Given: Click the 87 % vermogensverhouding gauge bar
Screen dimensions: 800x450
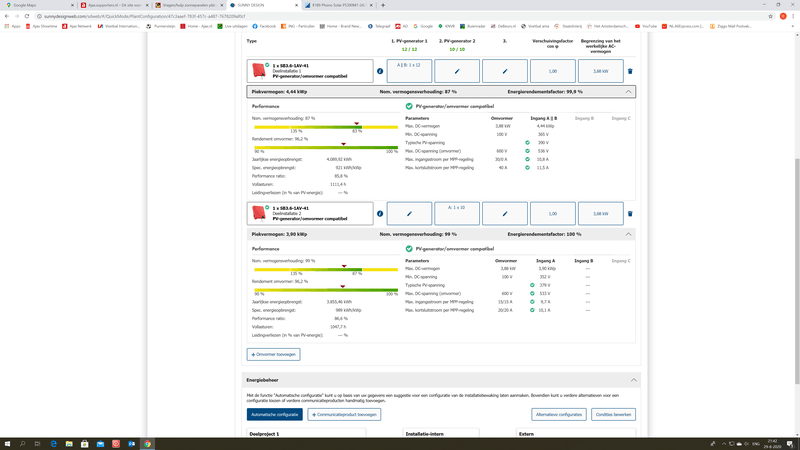Looking at the screenshot, I should pyautogui.click(x=326, y=127).
